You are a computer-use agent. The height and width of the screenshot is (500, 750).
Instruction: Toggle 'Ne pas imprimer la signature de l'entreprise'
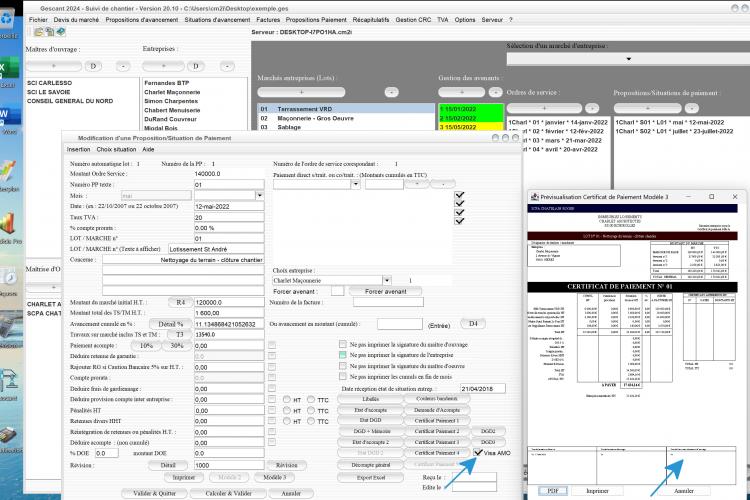[342, 355]
